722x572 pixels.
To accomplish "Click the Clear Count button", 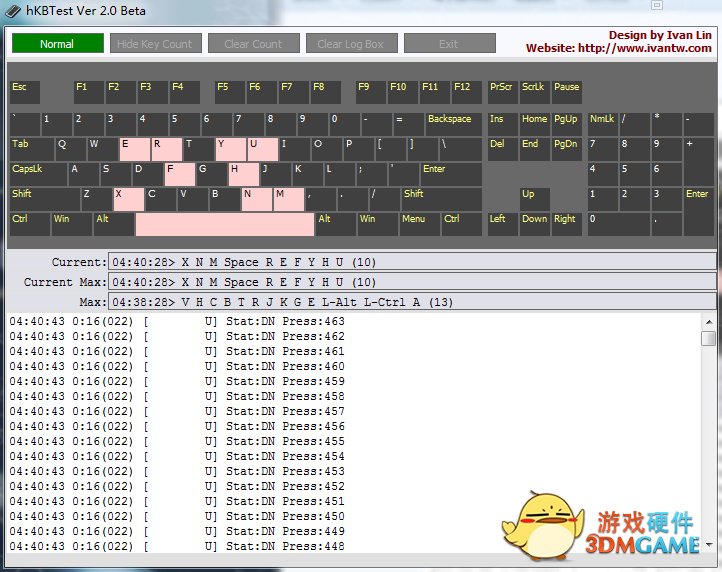I will coord(254,43).
